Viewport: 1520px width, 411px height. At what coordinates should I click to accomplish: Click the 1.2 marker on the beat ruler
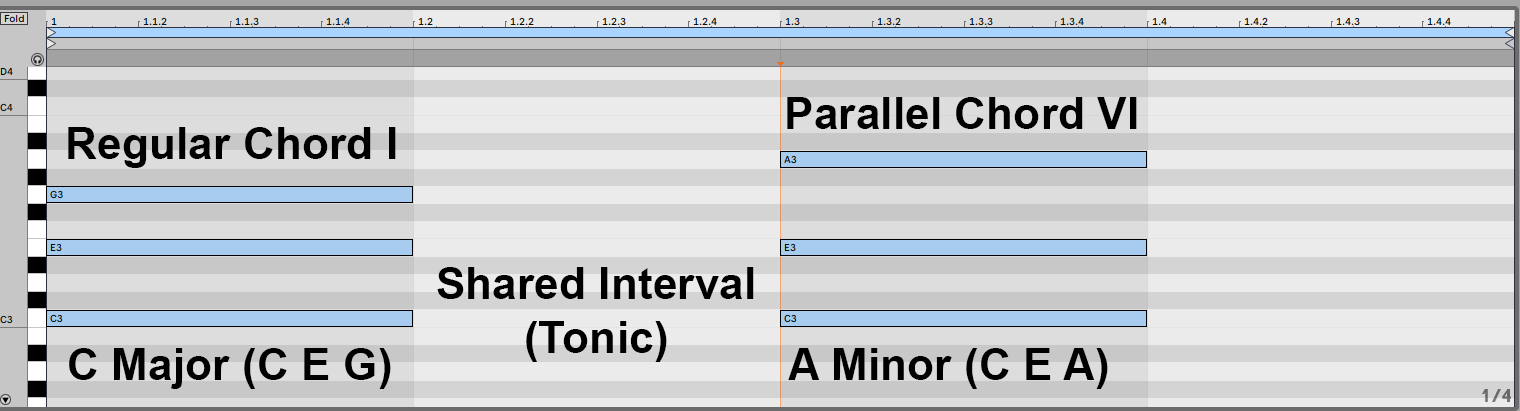pyautogui.click(x=424, y=20)
